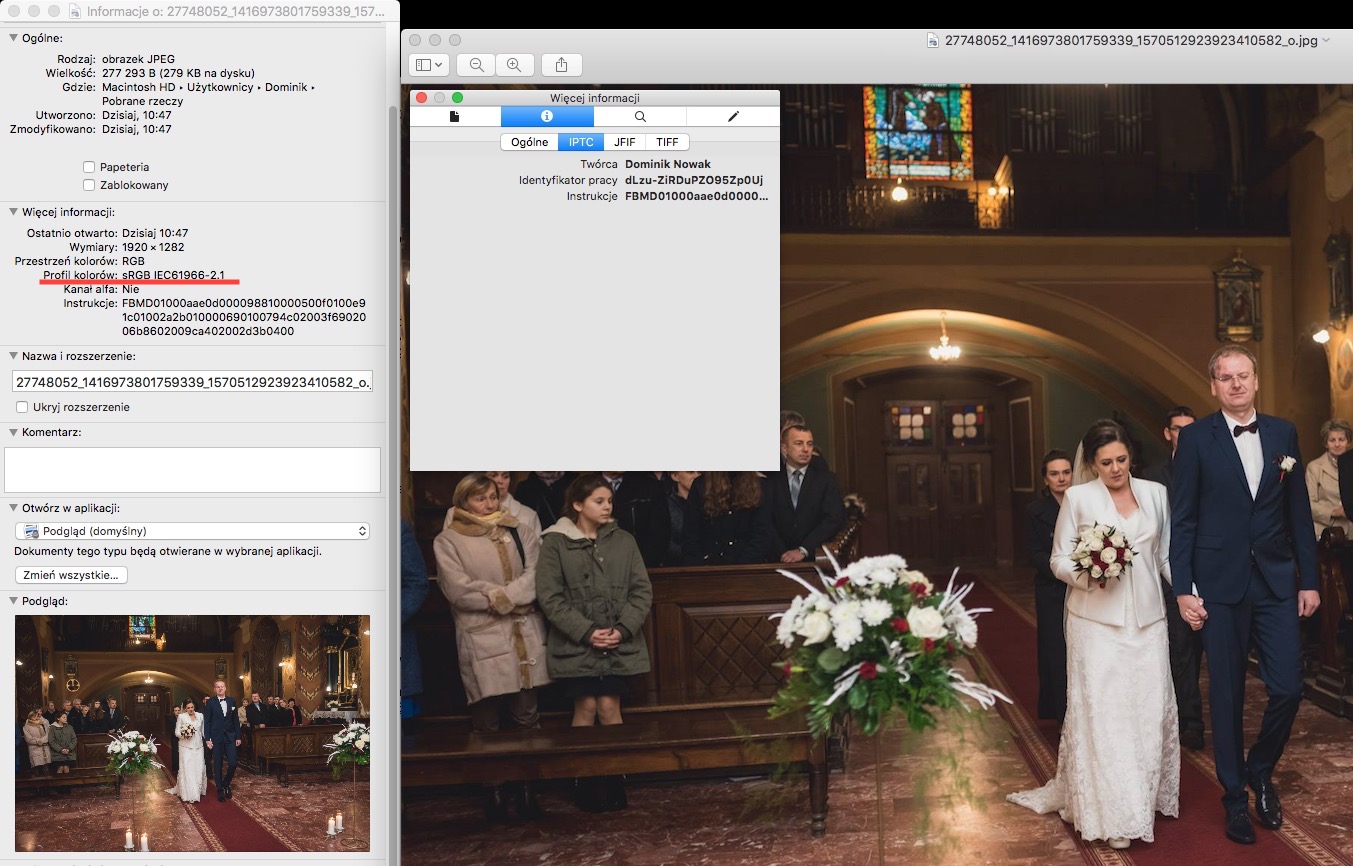Viewport: 1353px width, 866px height.
Task: Click the file name text field
Action: [x=192, y=381]
